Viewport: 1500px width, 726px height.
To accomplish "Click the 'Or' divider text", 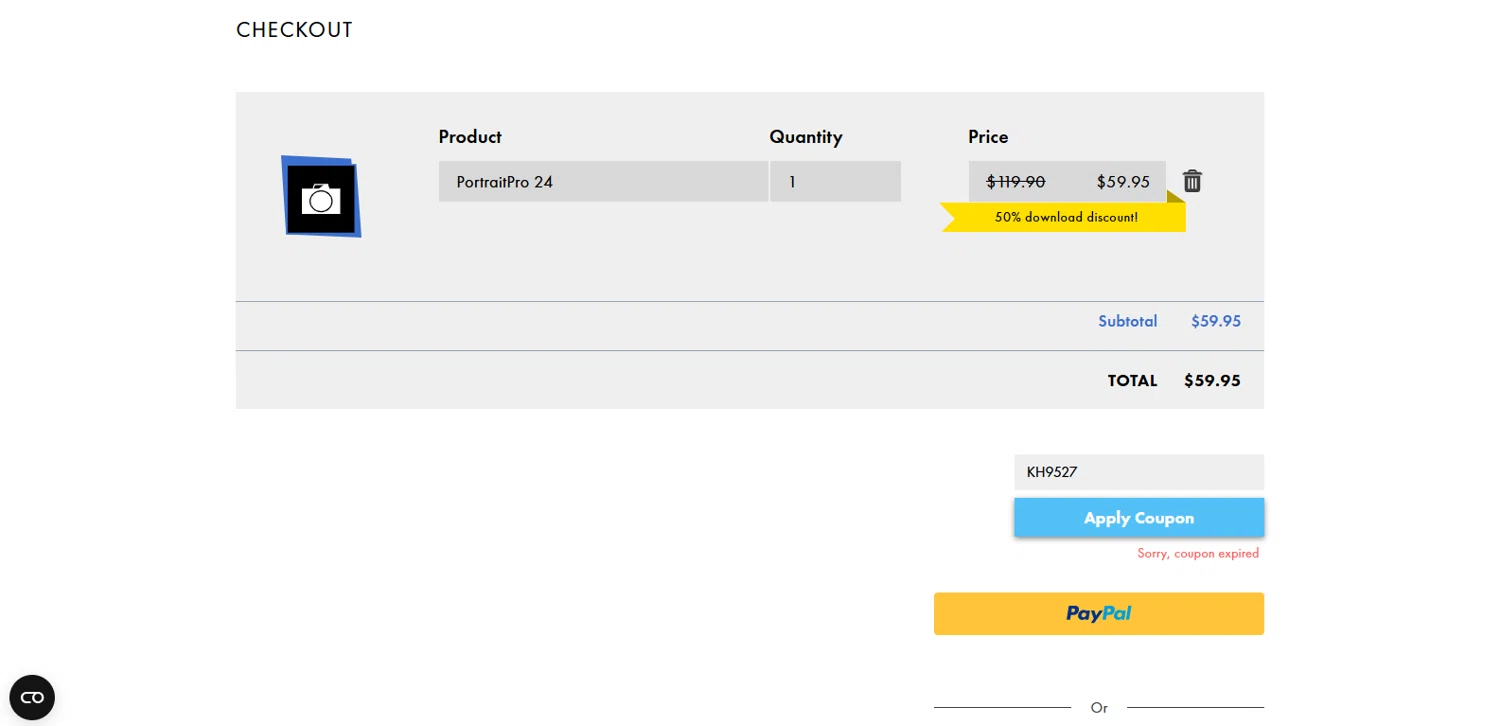I will [1099, 708].
